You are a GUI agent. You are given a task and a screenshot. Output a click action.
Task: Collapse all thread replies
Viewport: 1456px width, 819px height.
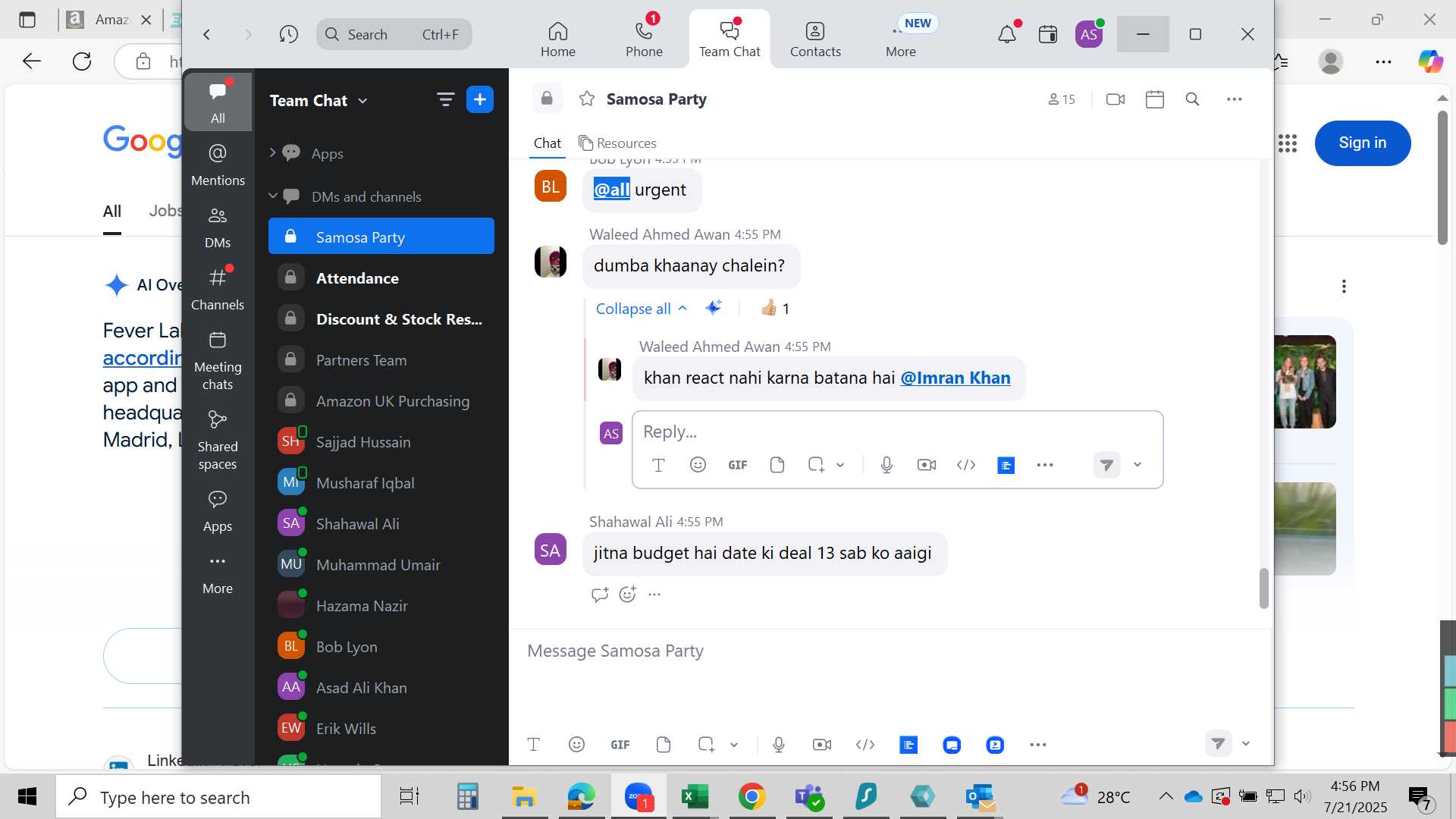pos(641,309)
